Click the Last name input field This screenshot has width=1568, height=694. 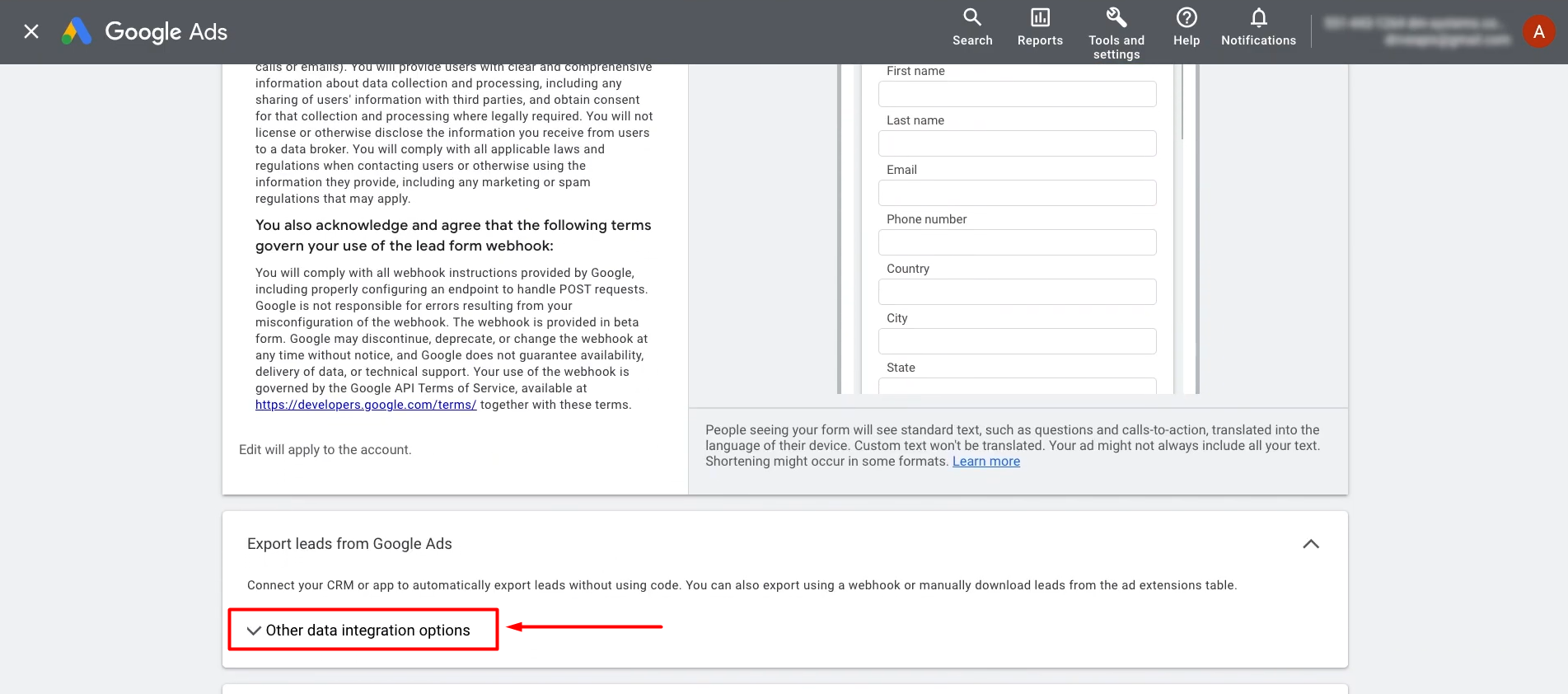[x=1017, y=143]
